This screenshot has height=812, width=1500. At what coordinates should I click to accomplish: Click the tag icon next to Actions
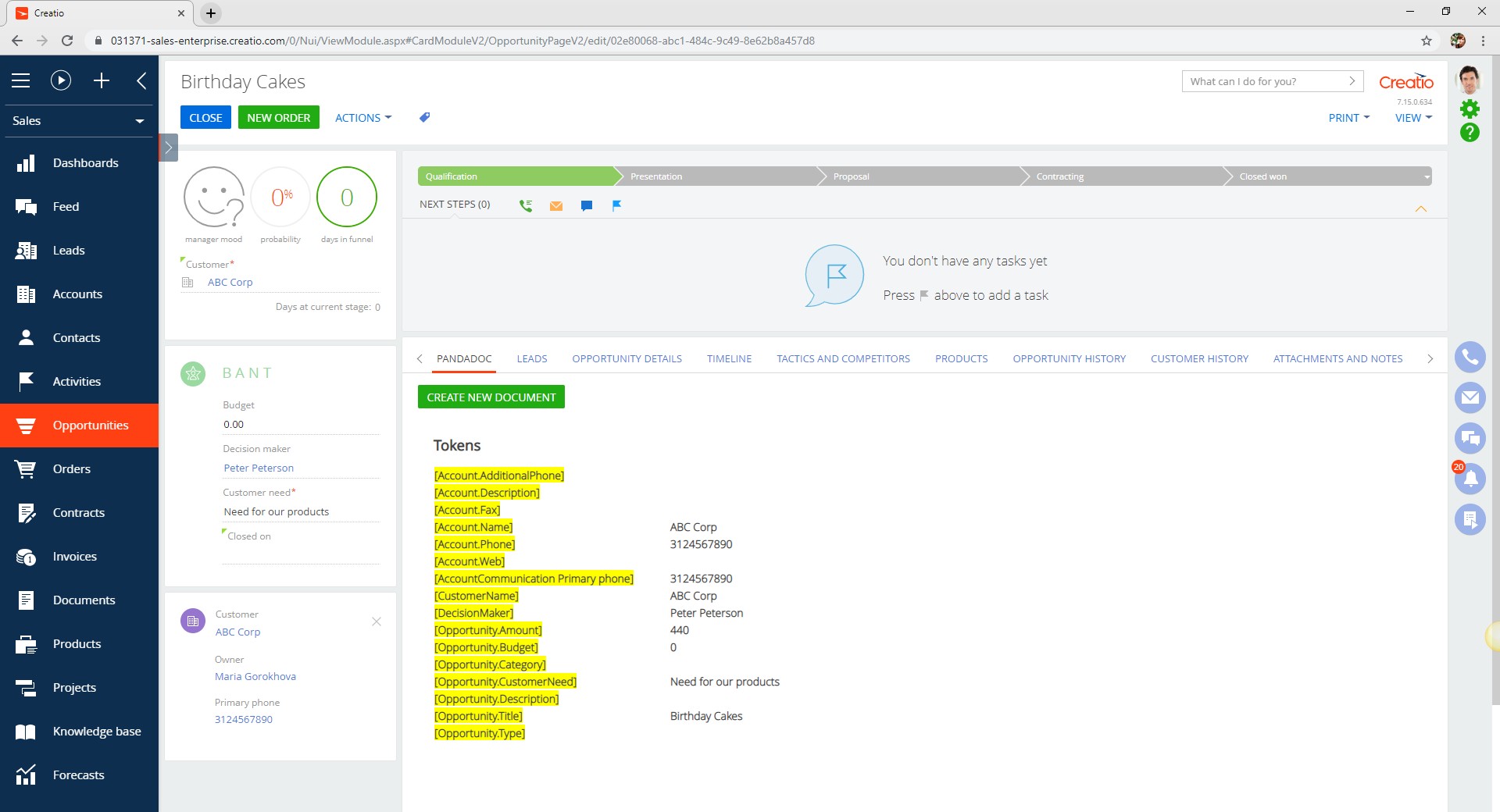coord(424,117)
